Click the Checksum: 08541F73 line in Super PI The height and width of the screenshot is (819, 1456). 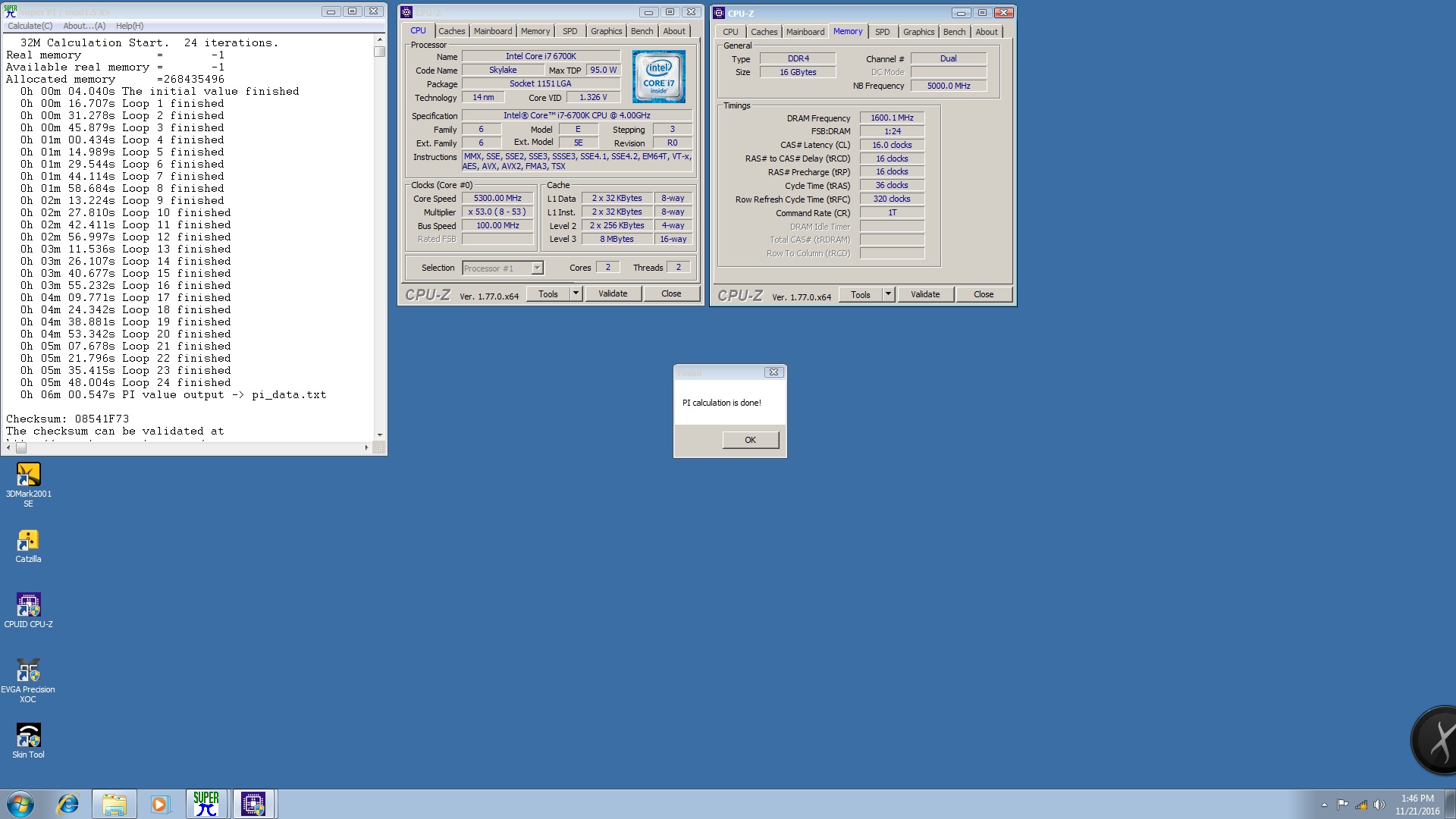click(x=67, y=419)
